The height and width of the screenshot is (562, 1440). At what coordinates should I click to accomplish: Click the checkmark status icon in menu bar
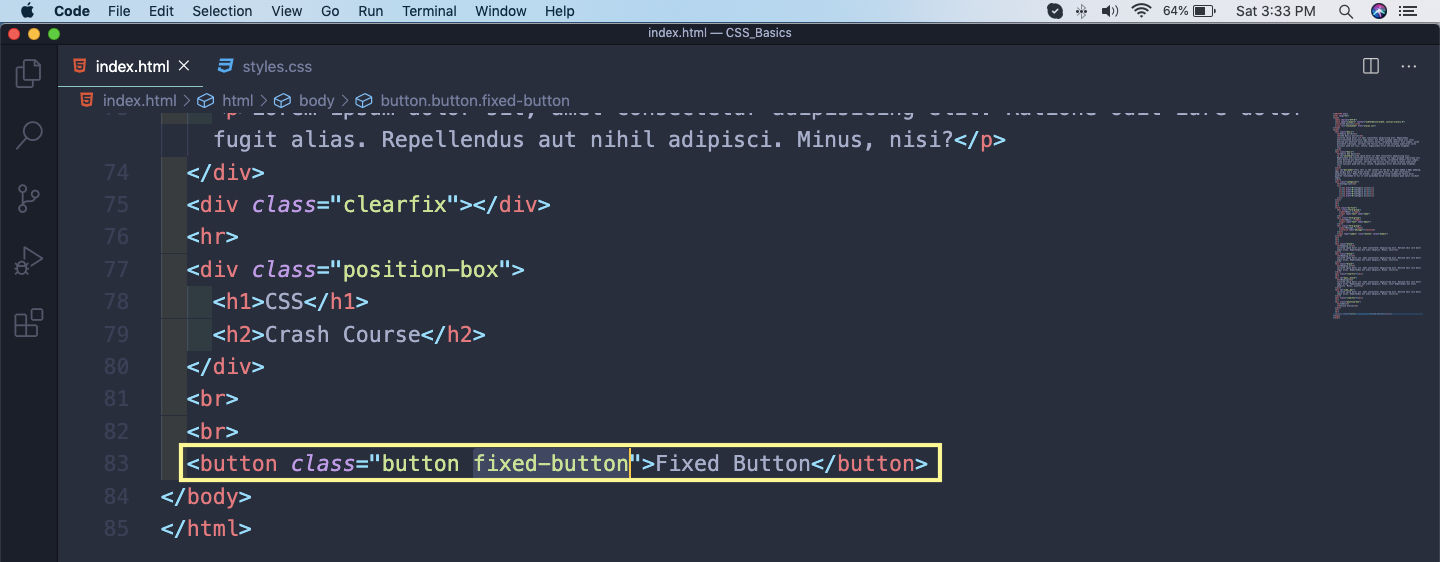pos(1055,11)
